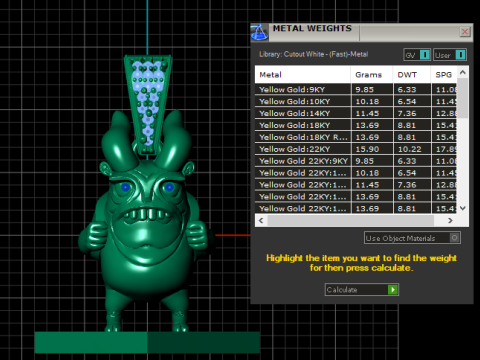This screenshot has height=360, width=480.
Task: Click the 15.90 grams cell
Action: click(372, 149)
